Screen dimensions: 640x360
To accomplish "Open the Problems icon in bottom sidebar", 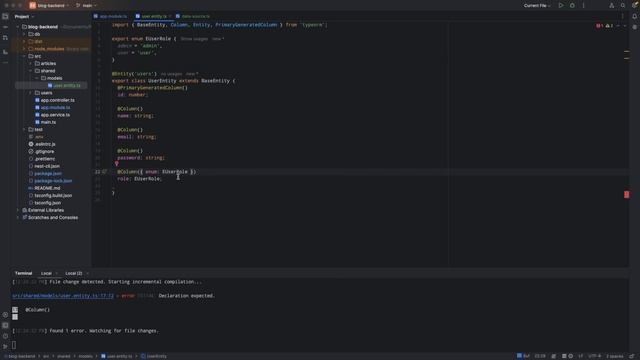I will [x=5, y=336].
